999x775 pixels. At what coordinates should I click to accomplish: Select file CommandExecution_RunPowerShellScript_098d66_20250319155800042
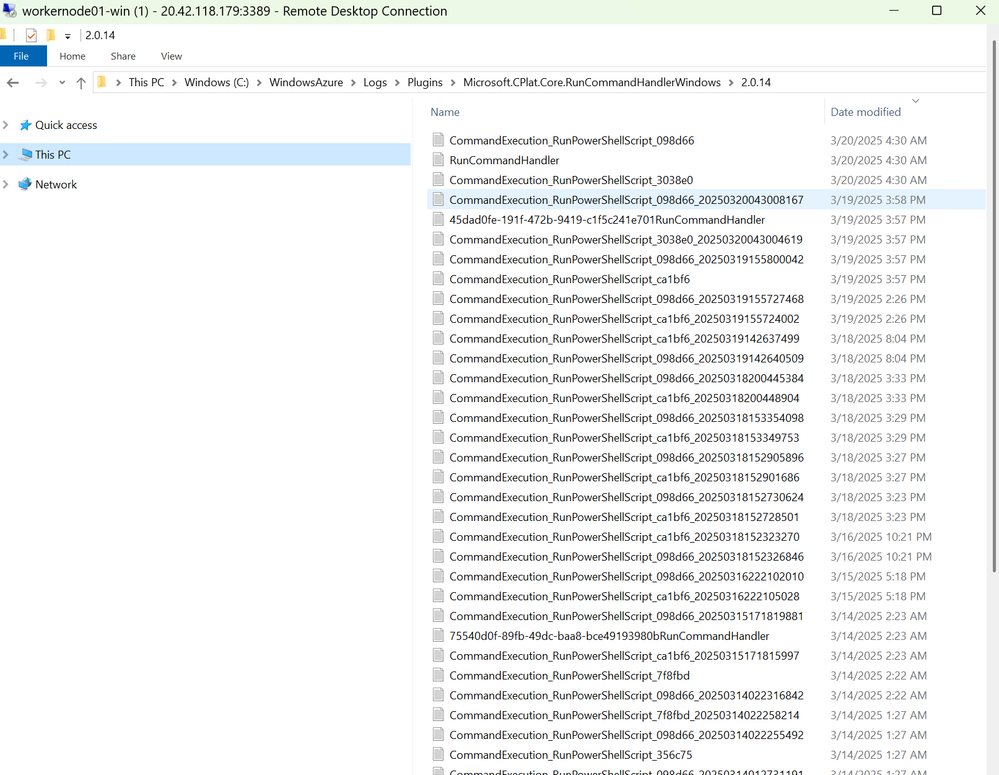click(626, 259)
